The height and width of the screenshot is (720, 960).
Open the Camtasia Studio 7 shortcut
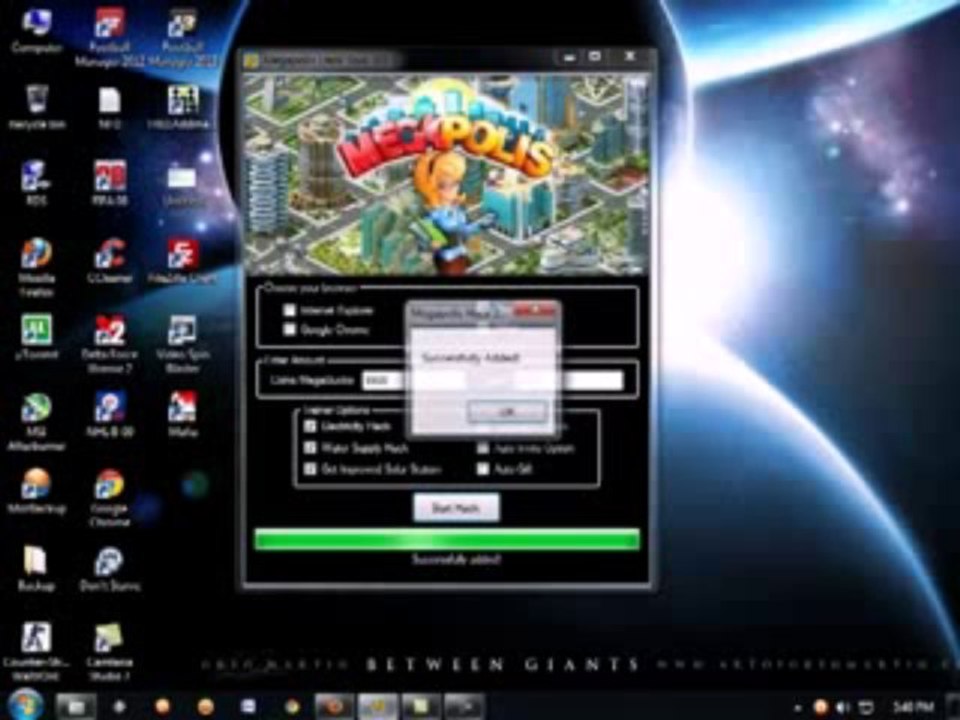tap(110, 651)
